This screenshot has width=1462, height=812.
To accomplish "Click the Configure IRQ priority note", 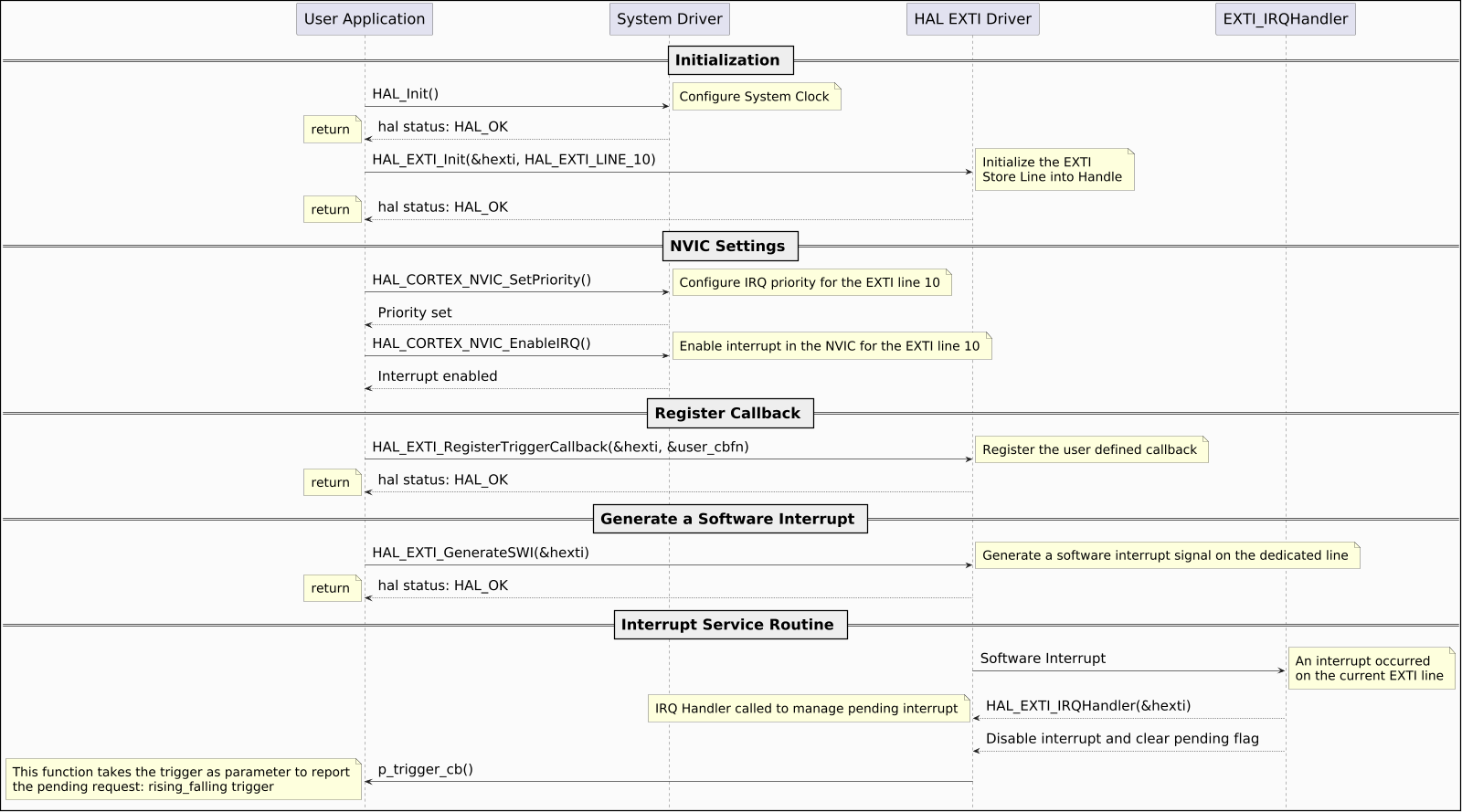I will click(811, 283).
